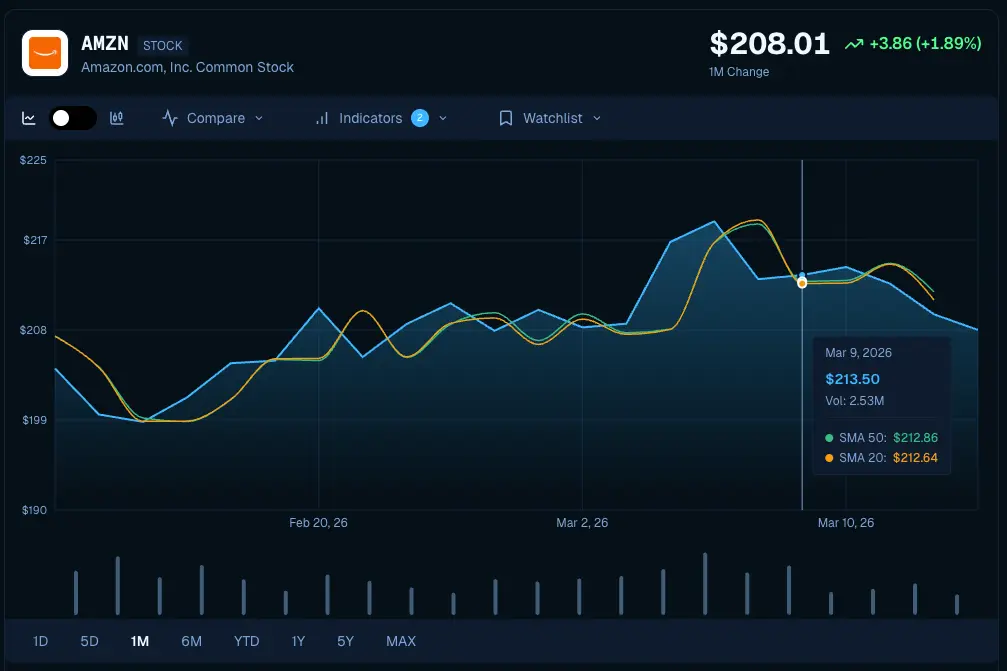Click the $213.50 tooltip price
1007x671 pixels.
pyautogui.click(x=852, y=379)
